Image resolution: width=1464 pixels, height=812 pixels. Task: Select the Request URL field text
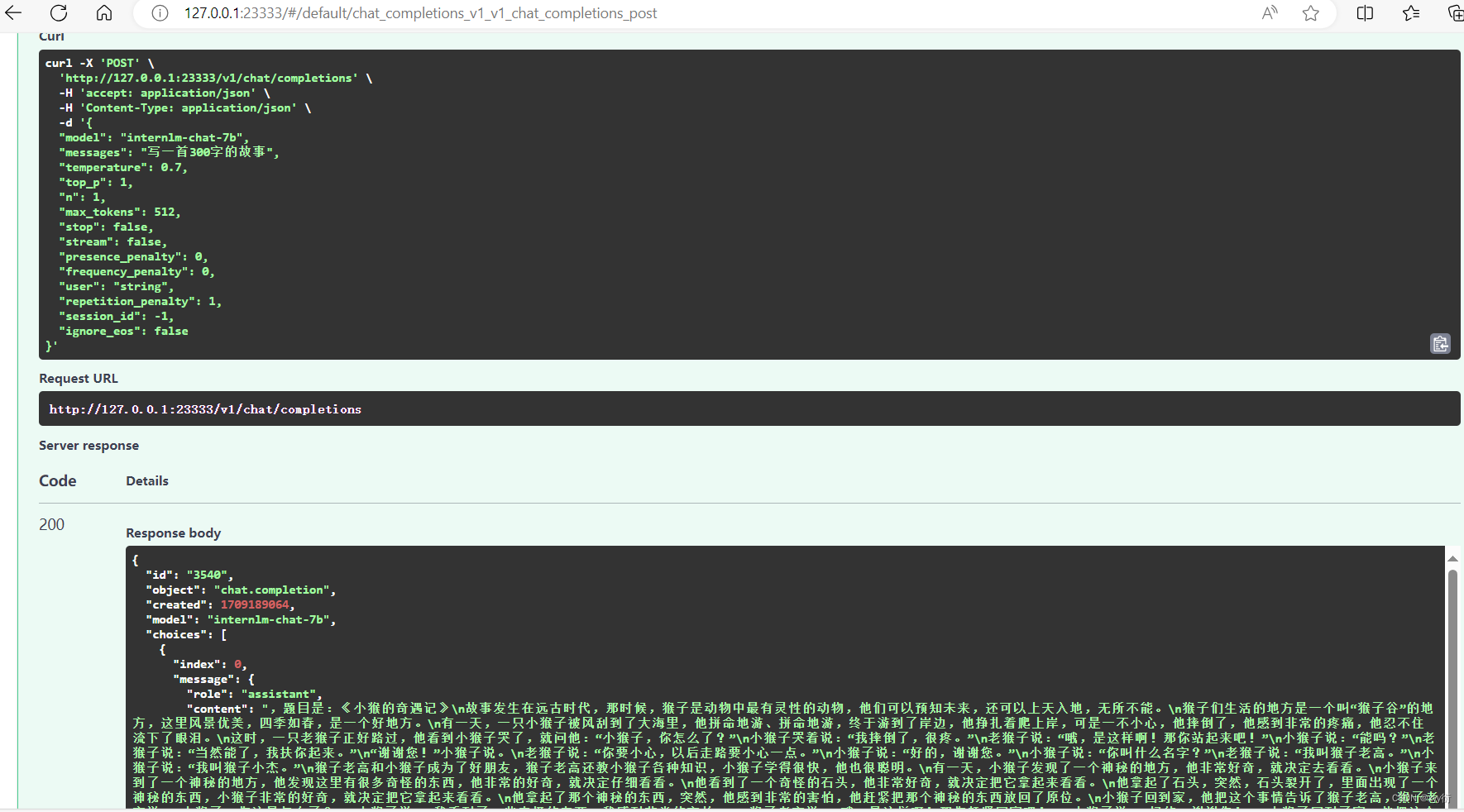click(205, 408)
